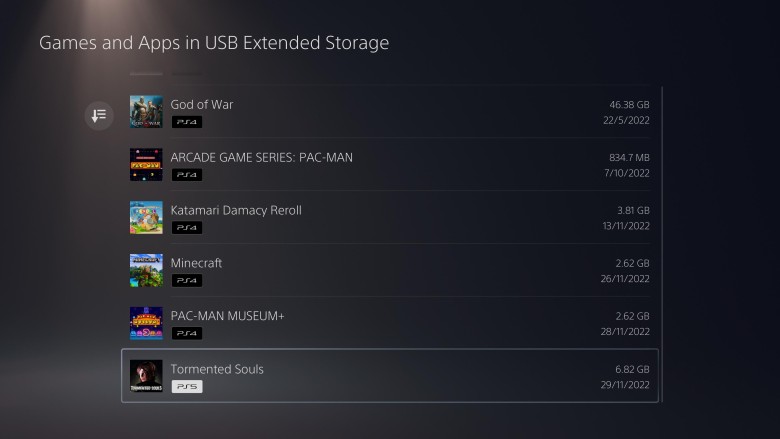Select the God of War title
Viewport: 780px width, 439px height.
202,104
